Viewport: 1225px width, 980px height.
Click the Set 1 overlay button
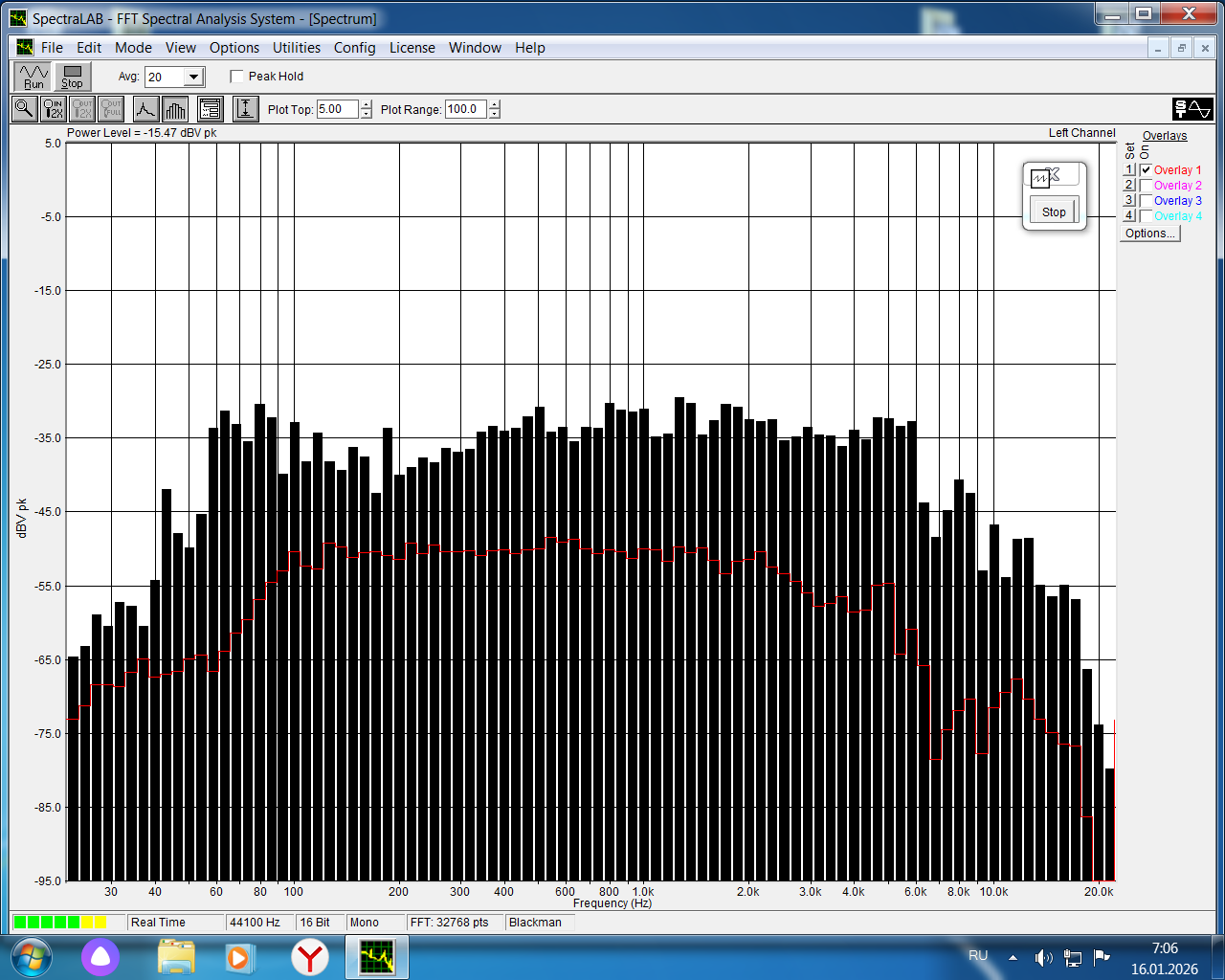point(1129,170)
